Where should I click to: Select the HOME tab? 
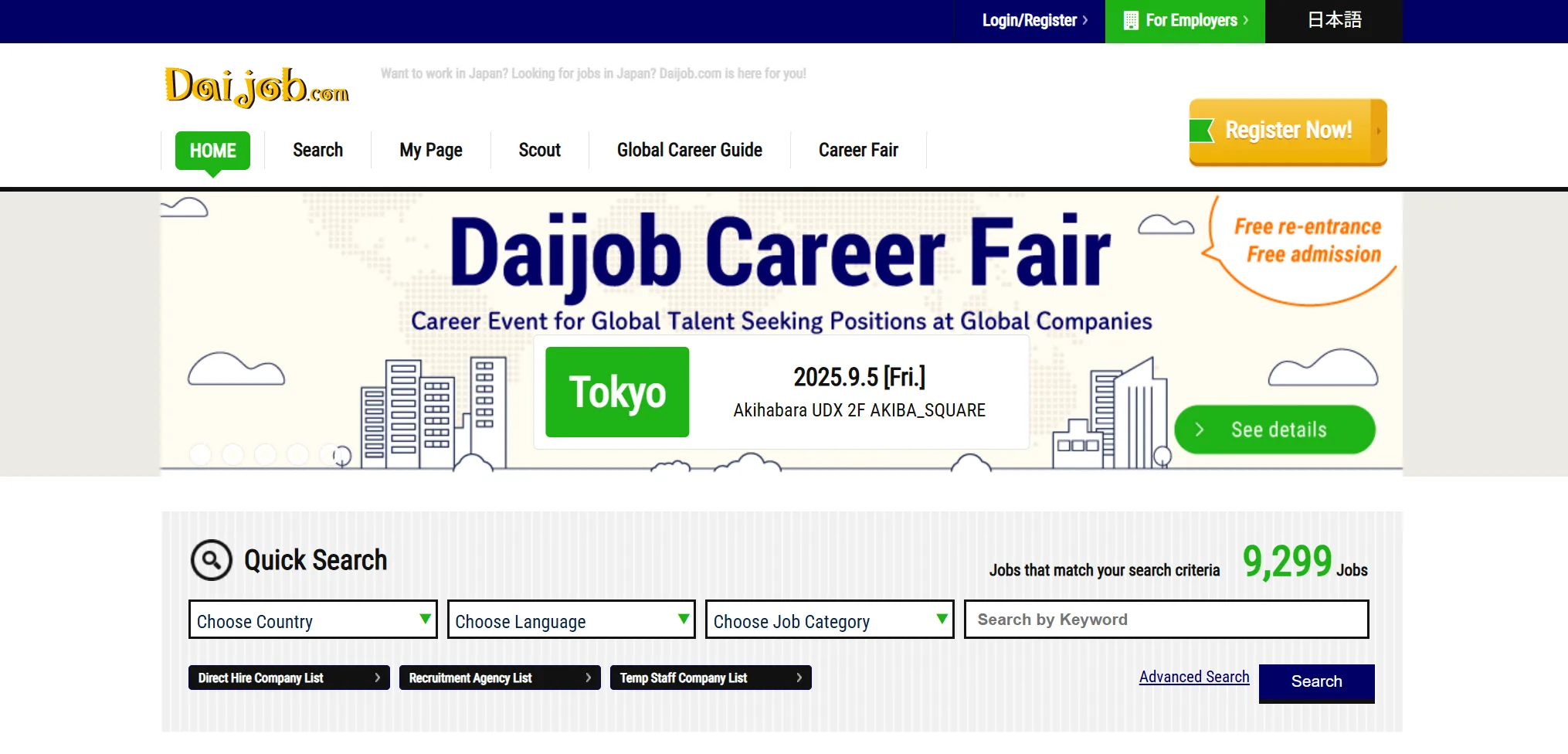click(x=212, y=150)
